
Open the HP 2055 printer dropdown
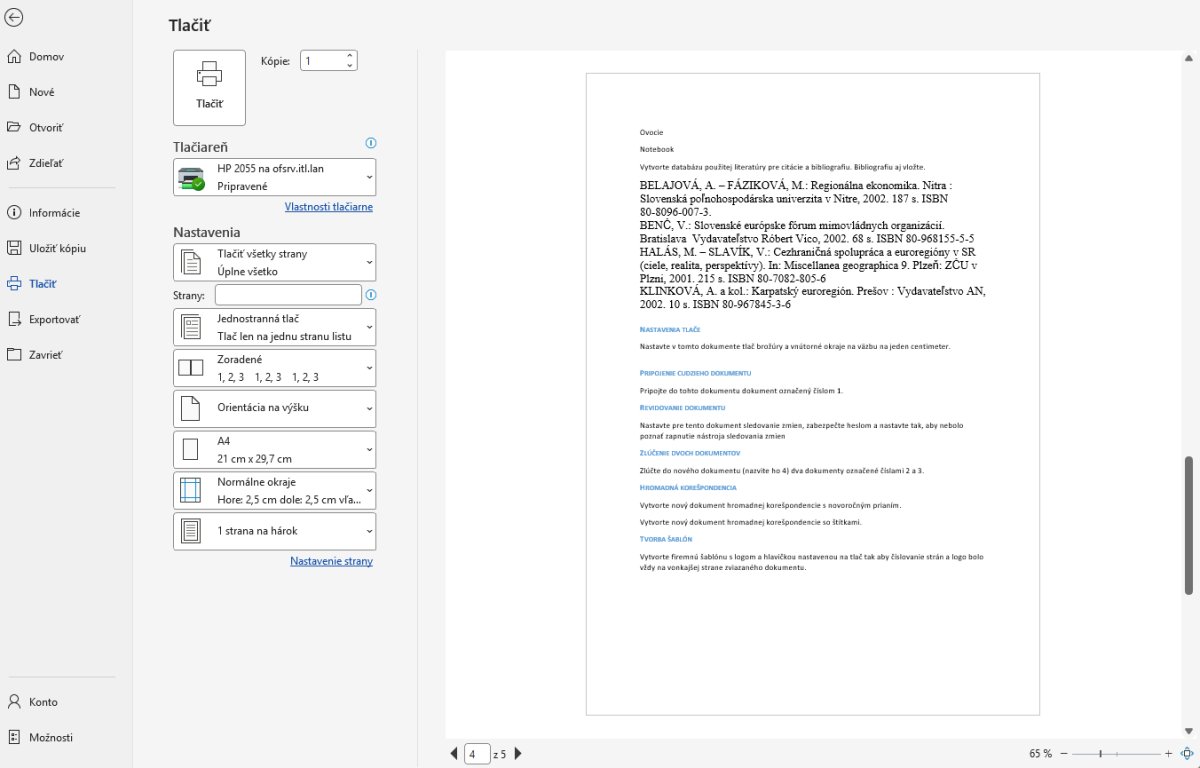tap(275, 177)
